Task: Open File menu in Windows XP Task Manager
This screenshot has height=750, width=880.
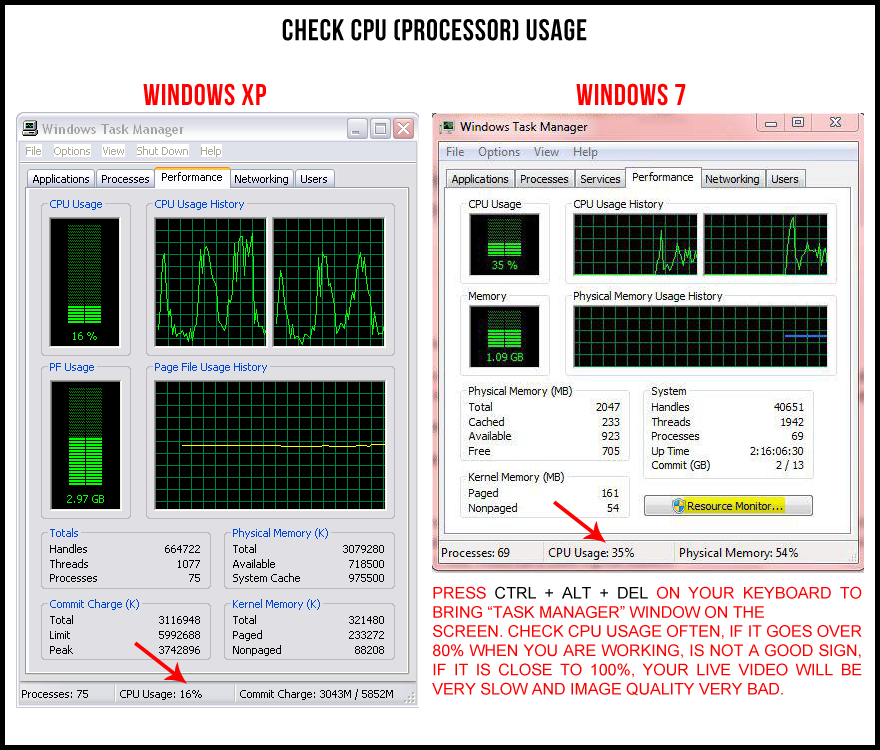Action: [33, 151]
